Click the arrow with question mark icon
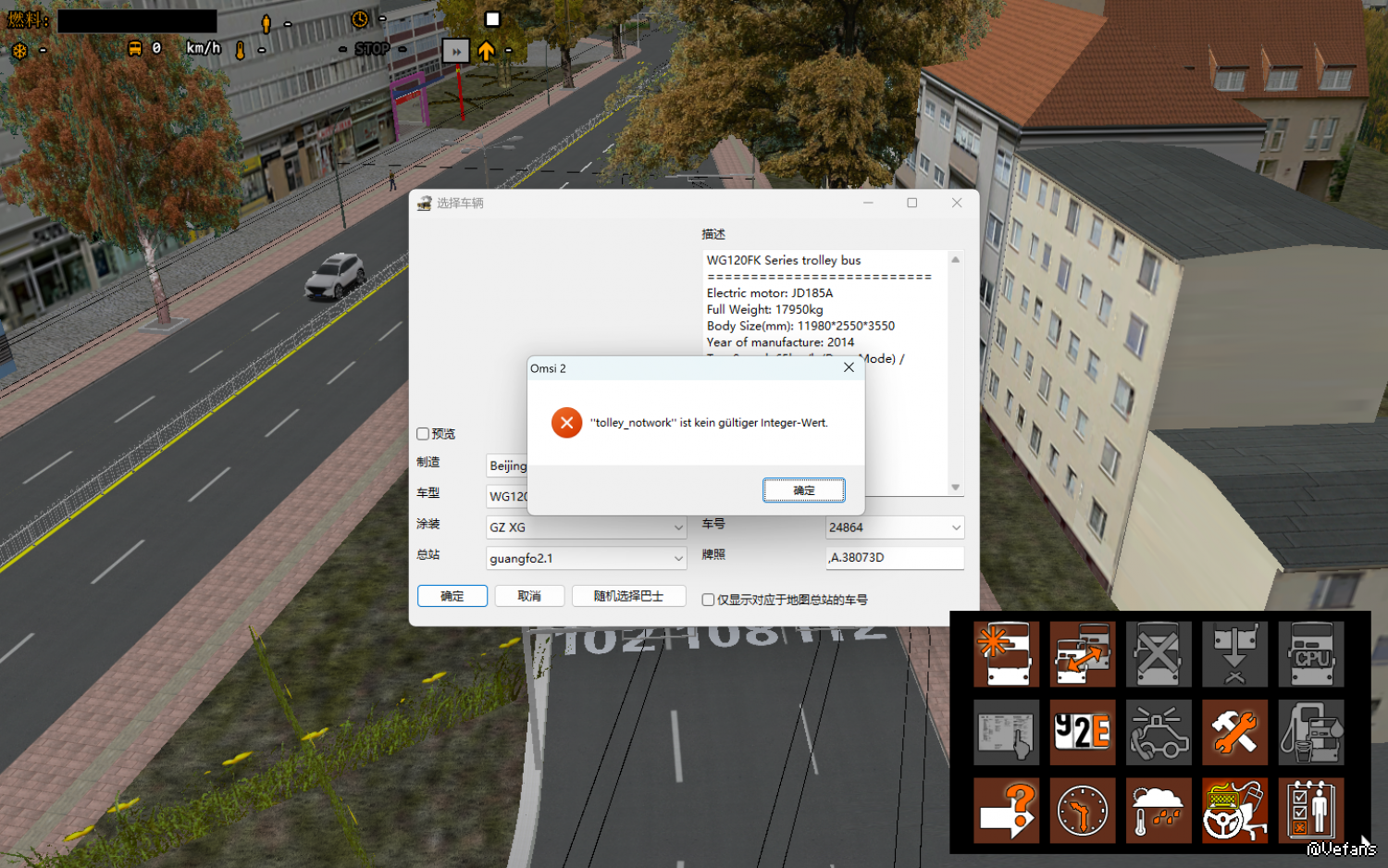Screen dimensions: 1388x868 click(x=1006, y=811)
